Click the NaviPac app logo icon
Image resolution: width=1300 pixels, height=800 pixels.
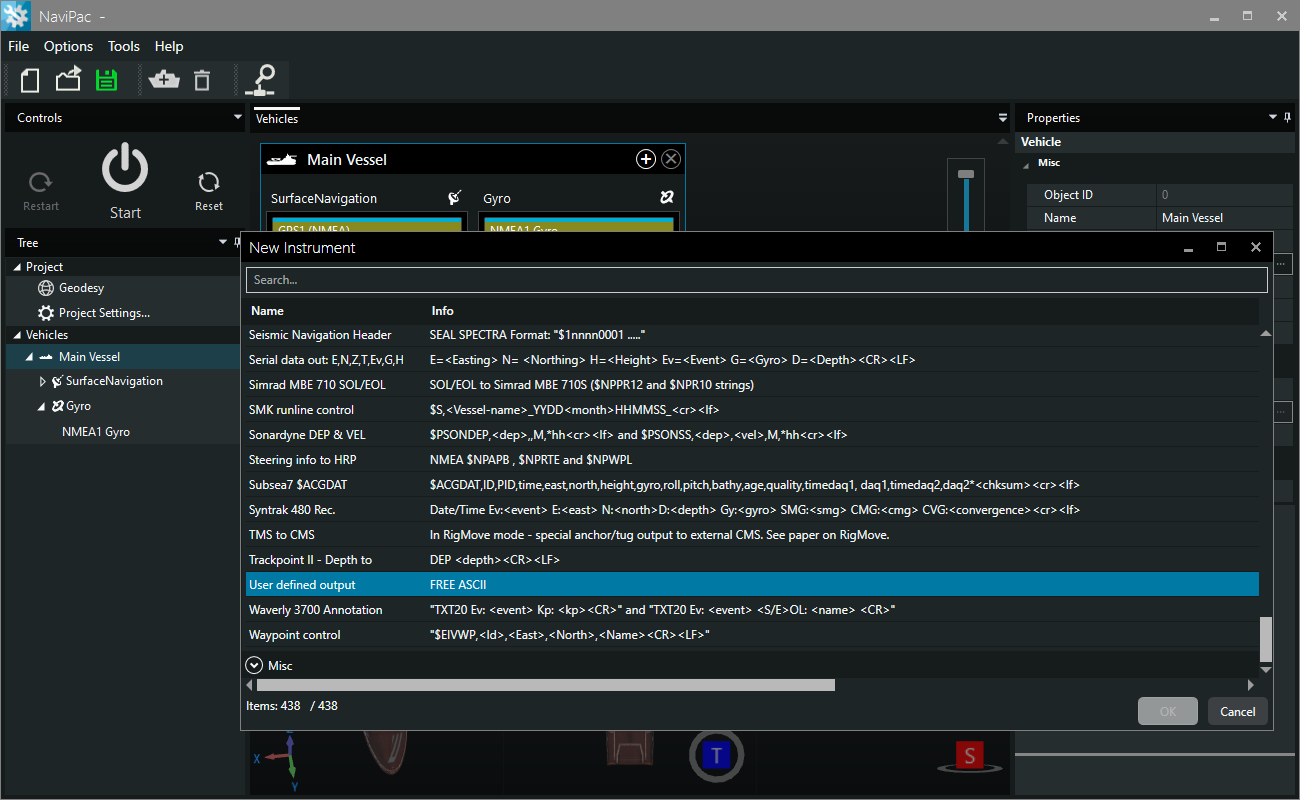(16, 16)
